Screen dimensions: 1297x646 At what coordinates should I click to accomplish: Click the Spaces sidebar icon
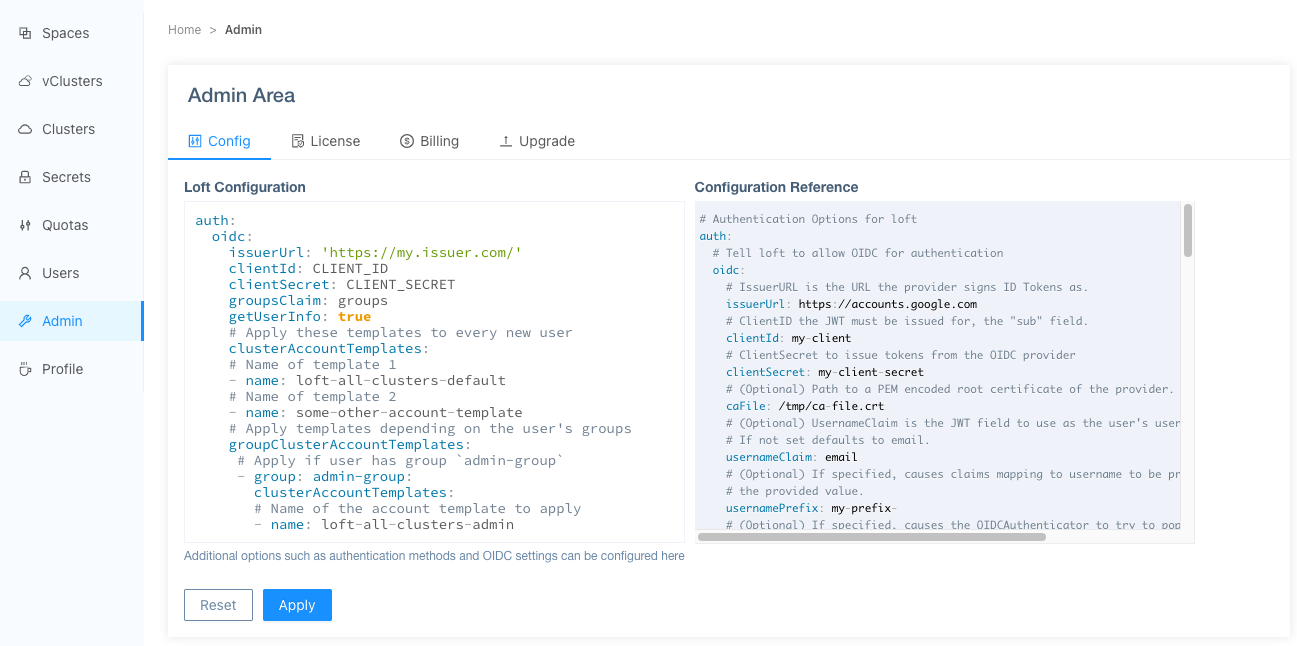click(25, 33)
